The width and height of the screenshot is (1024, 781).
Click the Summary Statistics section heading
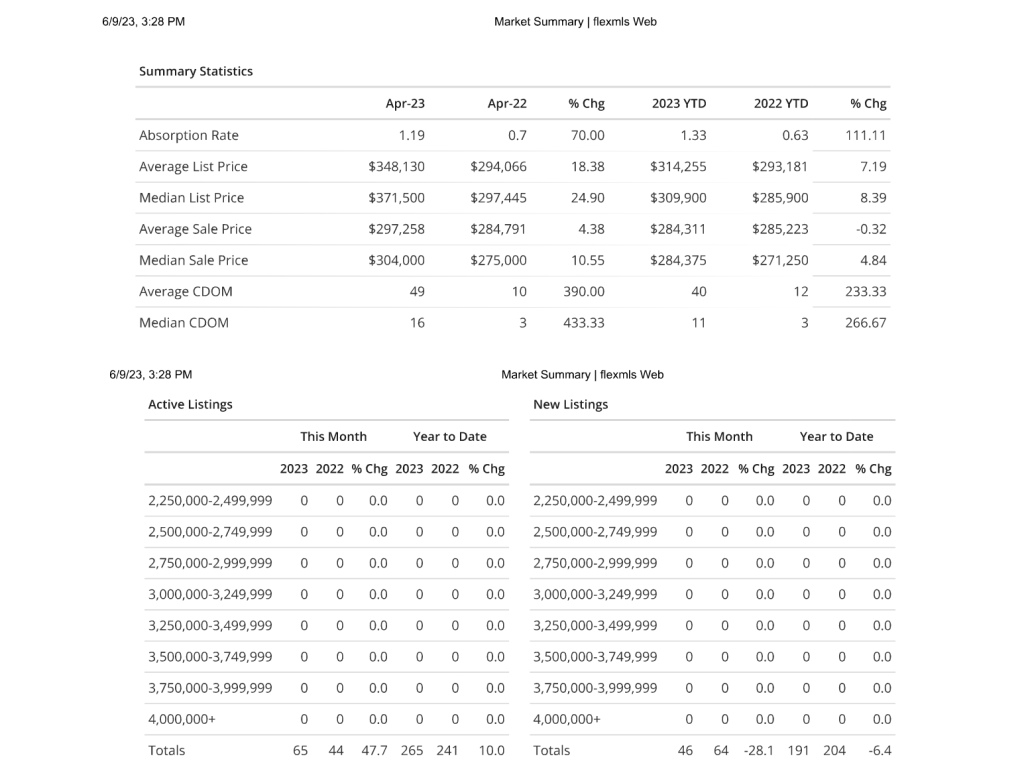pyautogui.click(x=196, y=72)
